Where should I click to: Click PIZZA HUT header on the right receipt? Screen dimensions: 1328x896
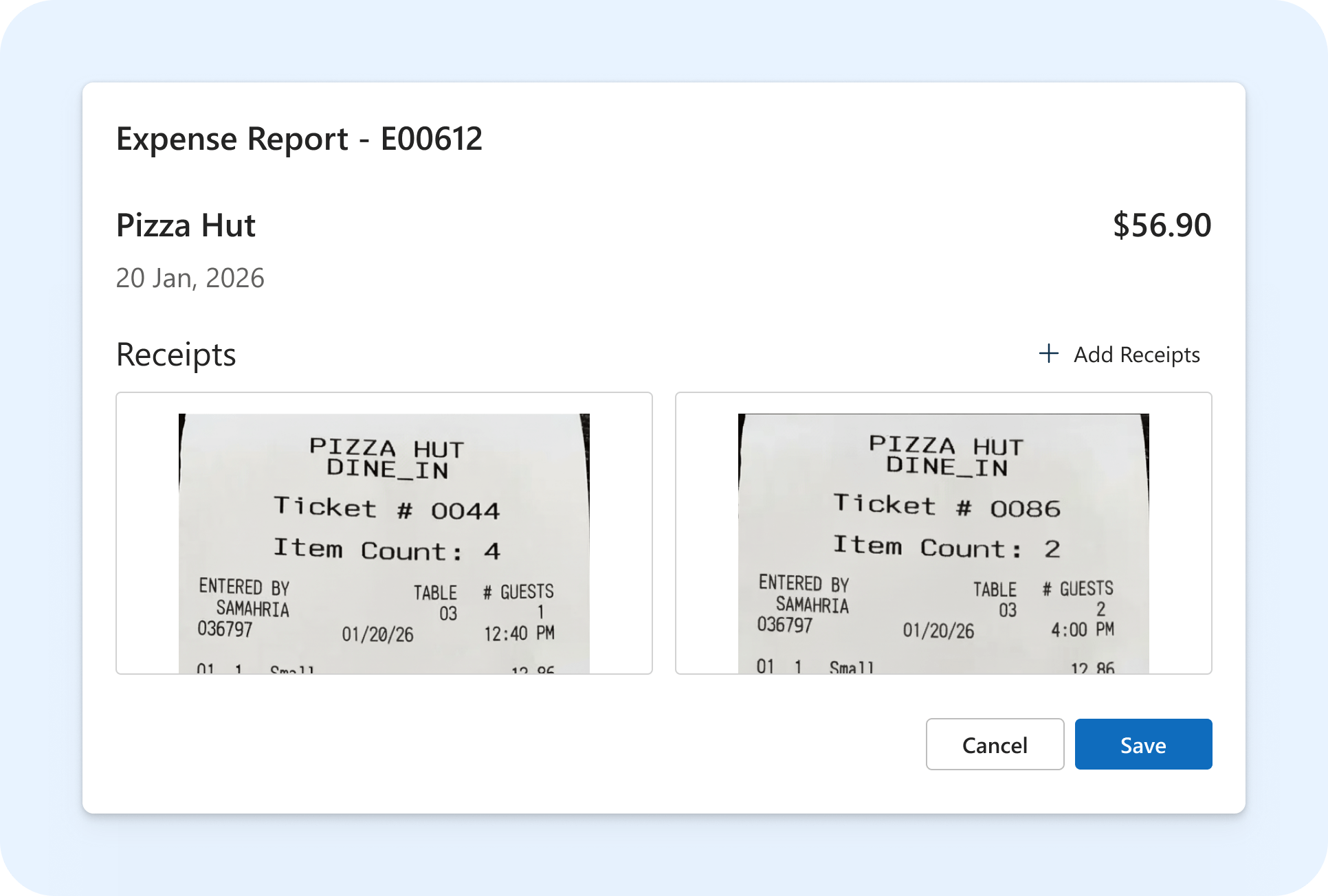(x=947, y=445)
